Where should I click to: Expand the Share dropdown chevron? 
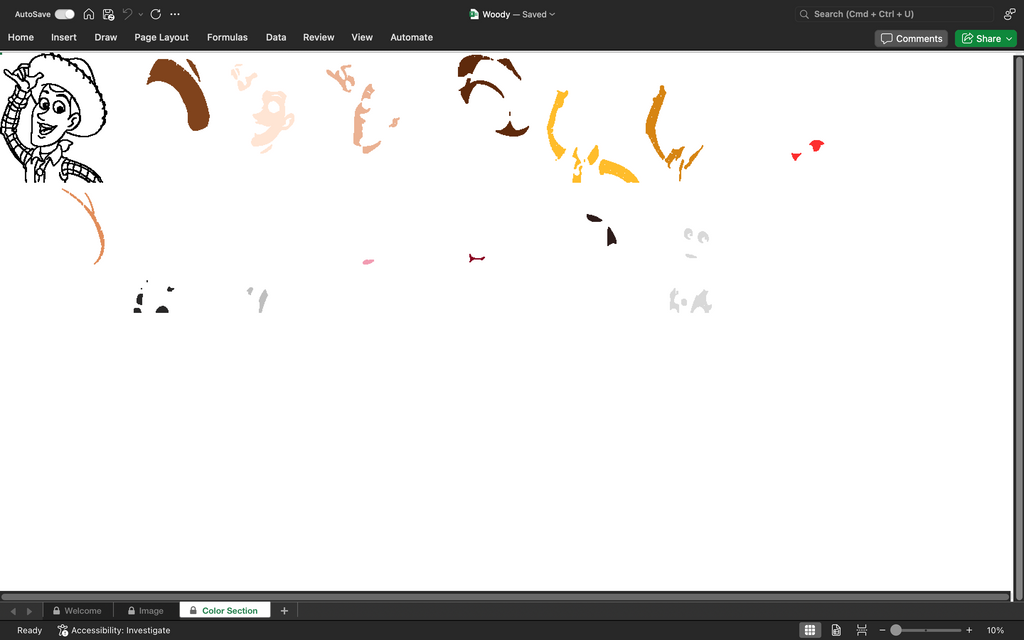pos(1010,39)
